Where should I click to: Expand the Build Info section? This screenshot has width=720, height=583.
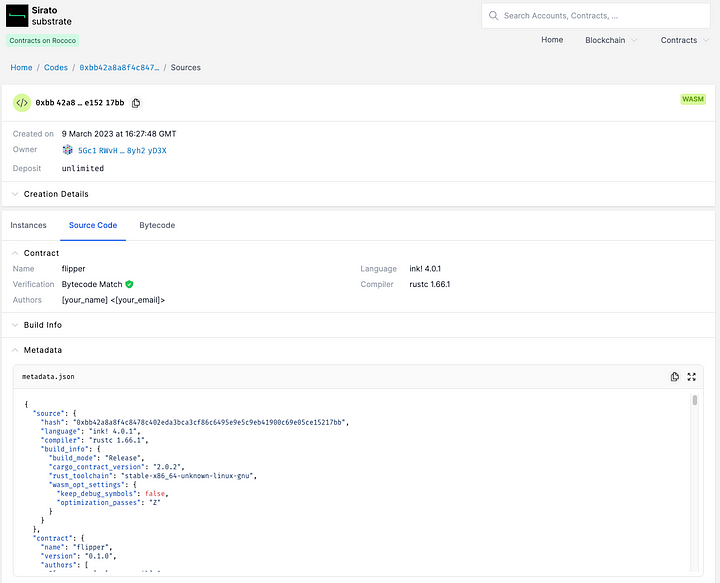click(16, 325)
